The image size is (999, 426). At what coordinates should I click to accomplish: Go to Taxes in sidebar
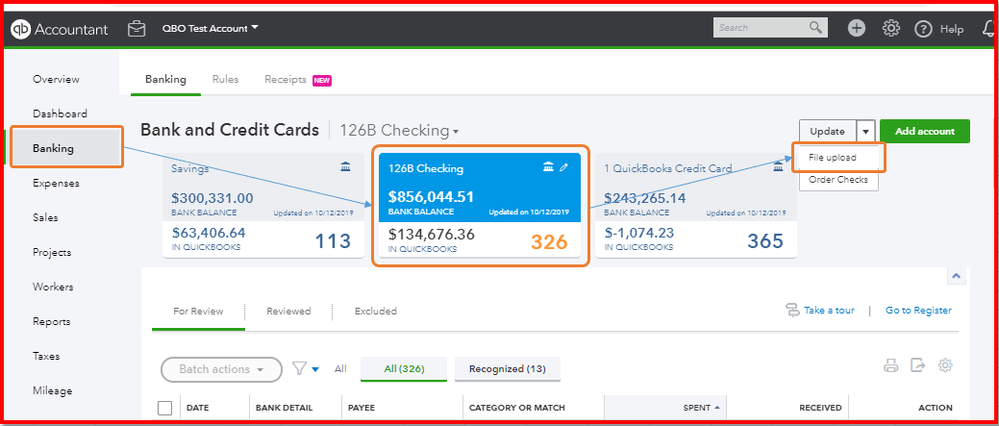pyautogui.click(x=46, y=357)
